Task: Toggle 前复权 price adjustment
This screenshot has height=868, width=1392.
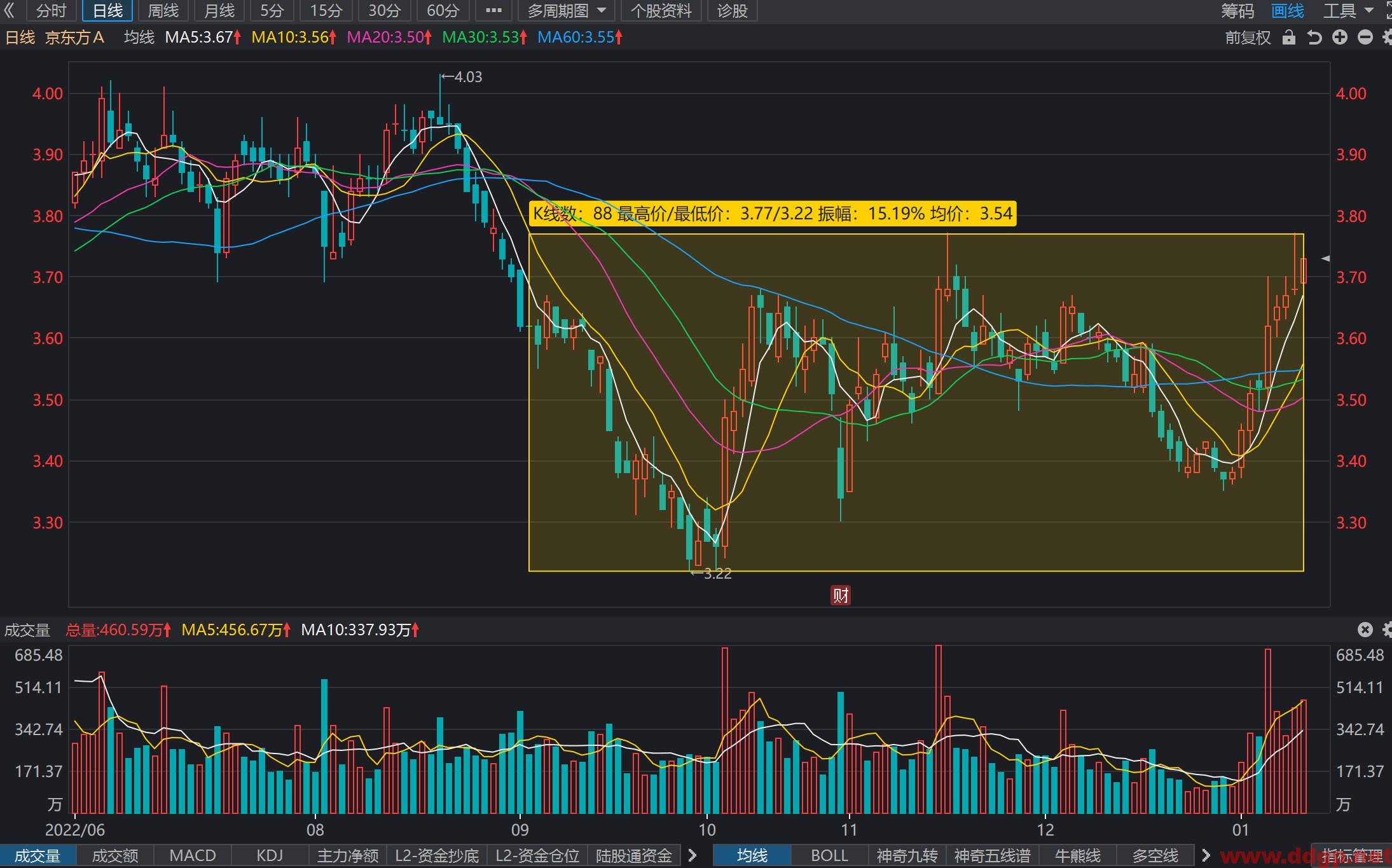Action: (x=1248, y=38)
